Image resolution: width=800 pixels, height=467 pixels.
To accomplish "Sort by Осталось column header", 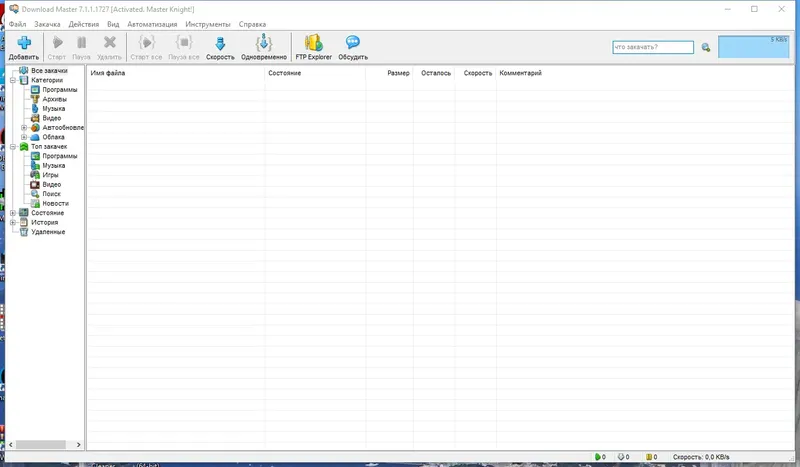I will [x=434, y=73].
